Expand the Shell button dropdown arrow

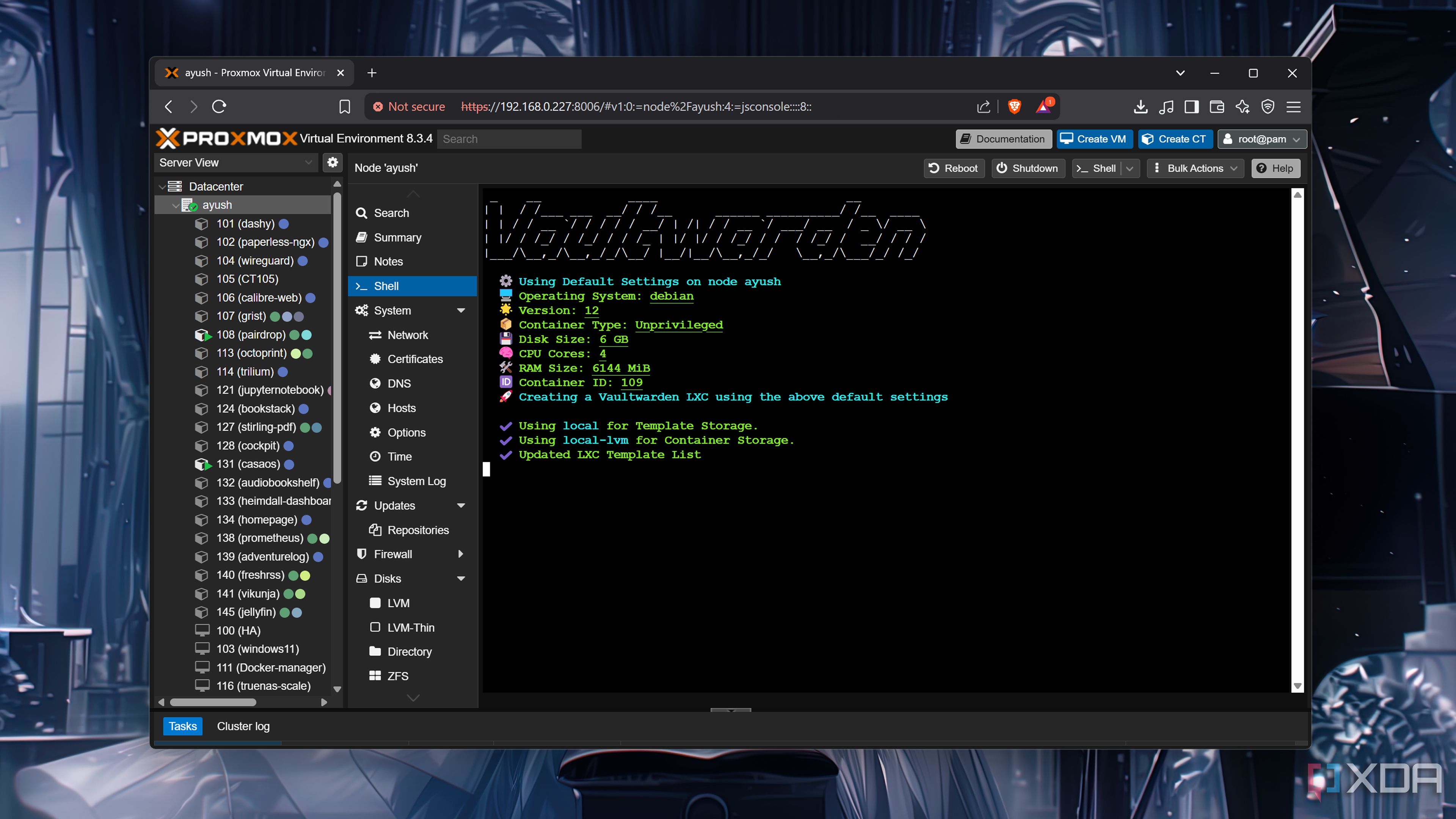1130,168
